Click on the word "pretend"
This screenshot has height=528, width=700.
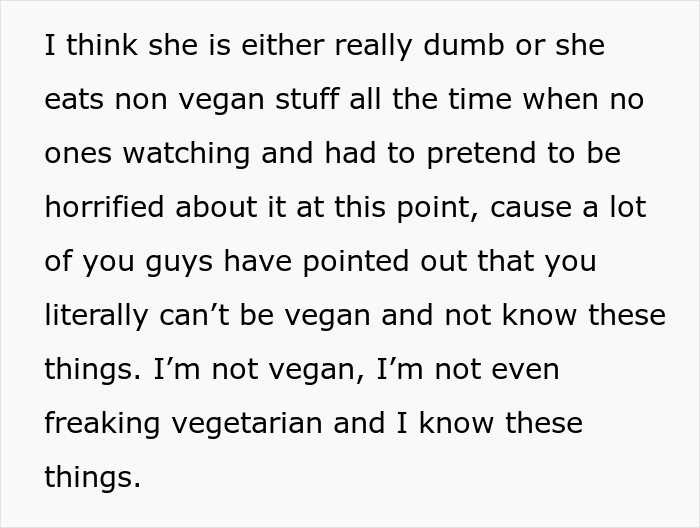(x=482, y=155)
